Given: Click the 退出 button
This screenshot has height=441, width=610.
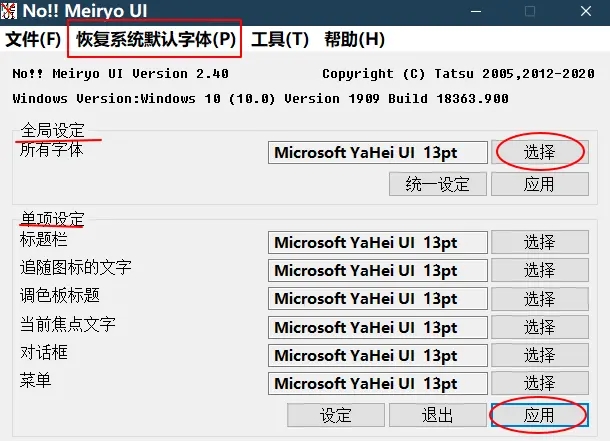Looking at the screenshot, I should (438, 415).
